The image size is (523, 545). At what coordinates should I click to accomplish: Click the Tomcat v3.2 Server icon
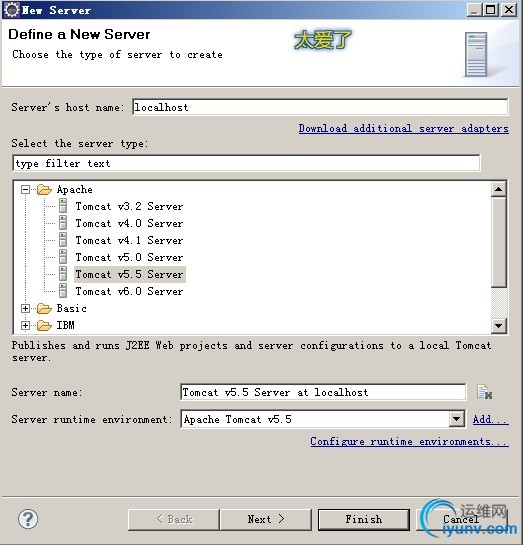(63, 206)
